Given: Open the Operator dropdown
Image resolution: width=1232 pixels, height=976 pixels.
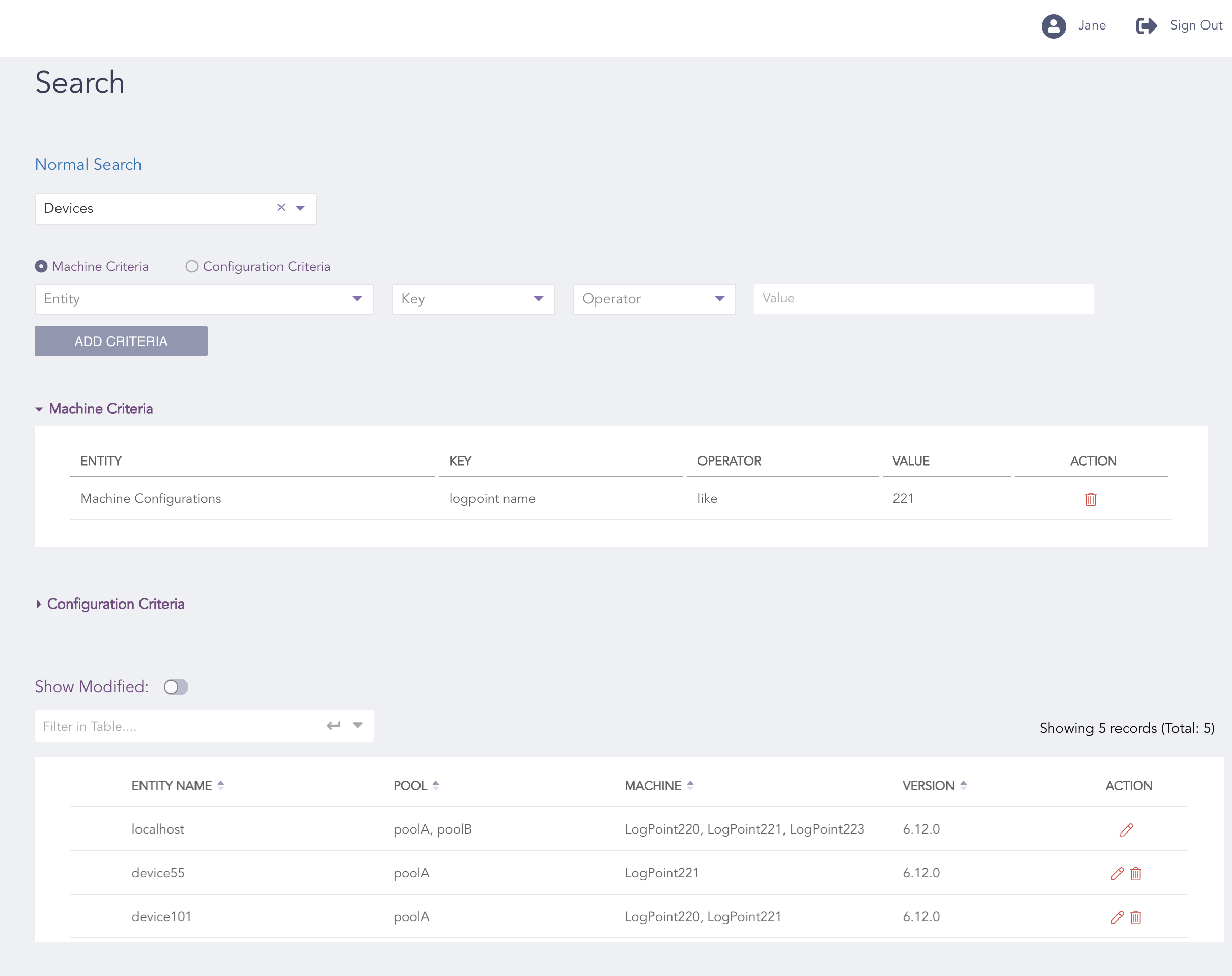Looking at the screenshot, I should click(x=654, y=299).
